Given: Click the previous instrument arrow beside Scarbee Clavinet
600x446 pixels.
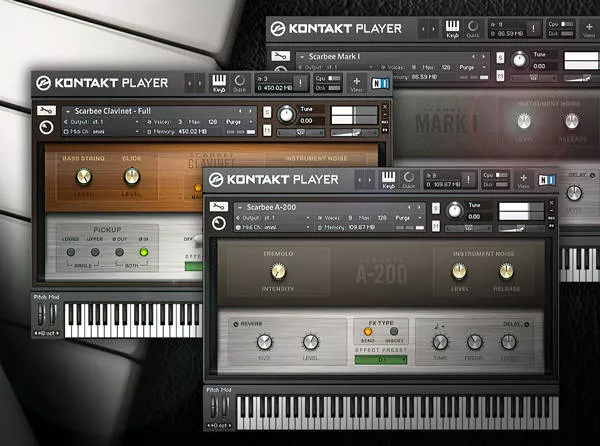Looking at the screenshot, I should click(240, 111).
